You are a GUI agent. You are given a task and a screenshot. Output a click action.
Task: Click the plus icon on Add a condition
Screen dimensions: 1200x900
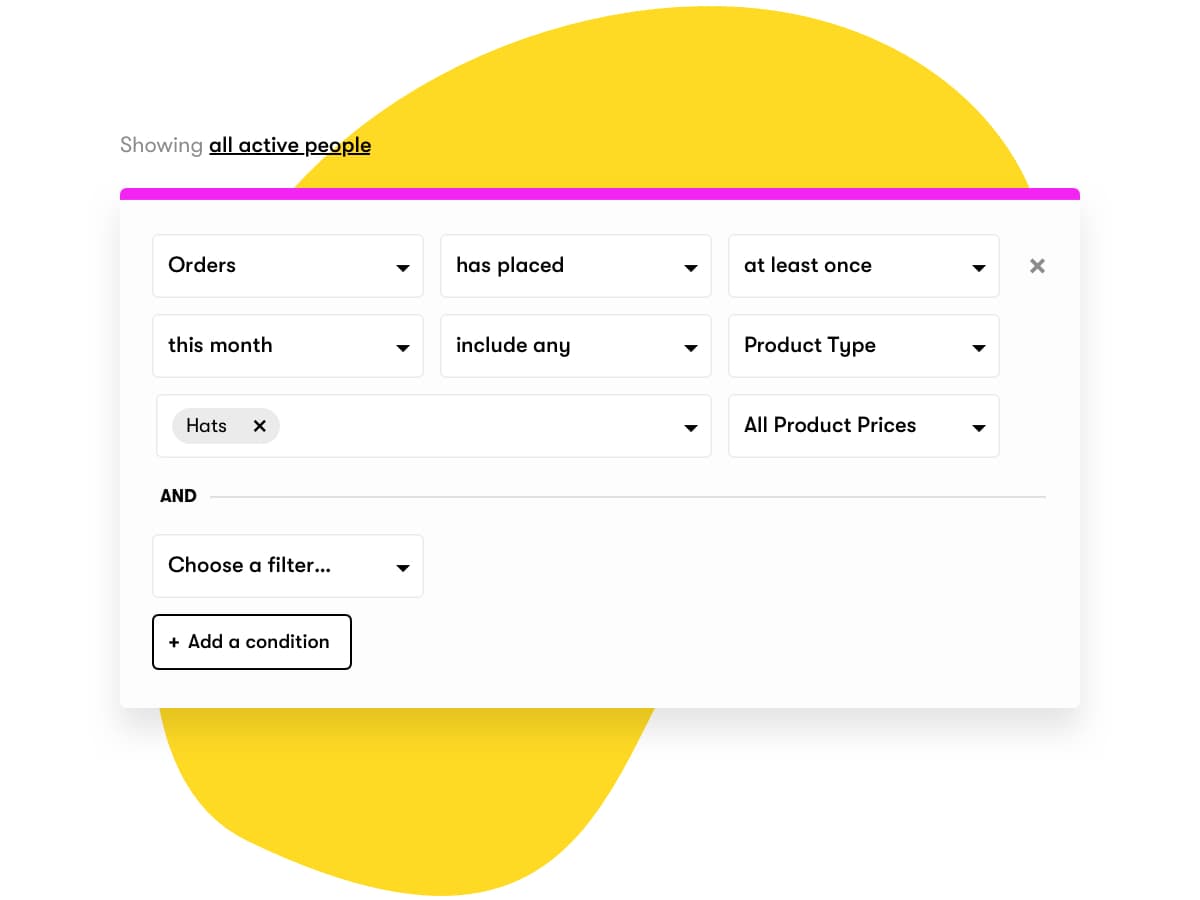pyautogui.click(x=174, y=642)
